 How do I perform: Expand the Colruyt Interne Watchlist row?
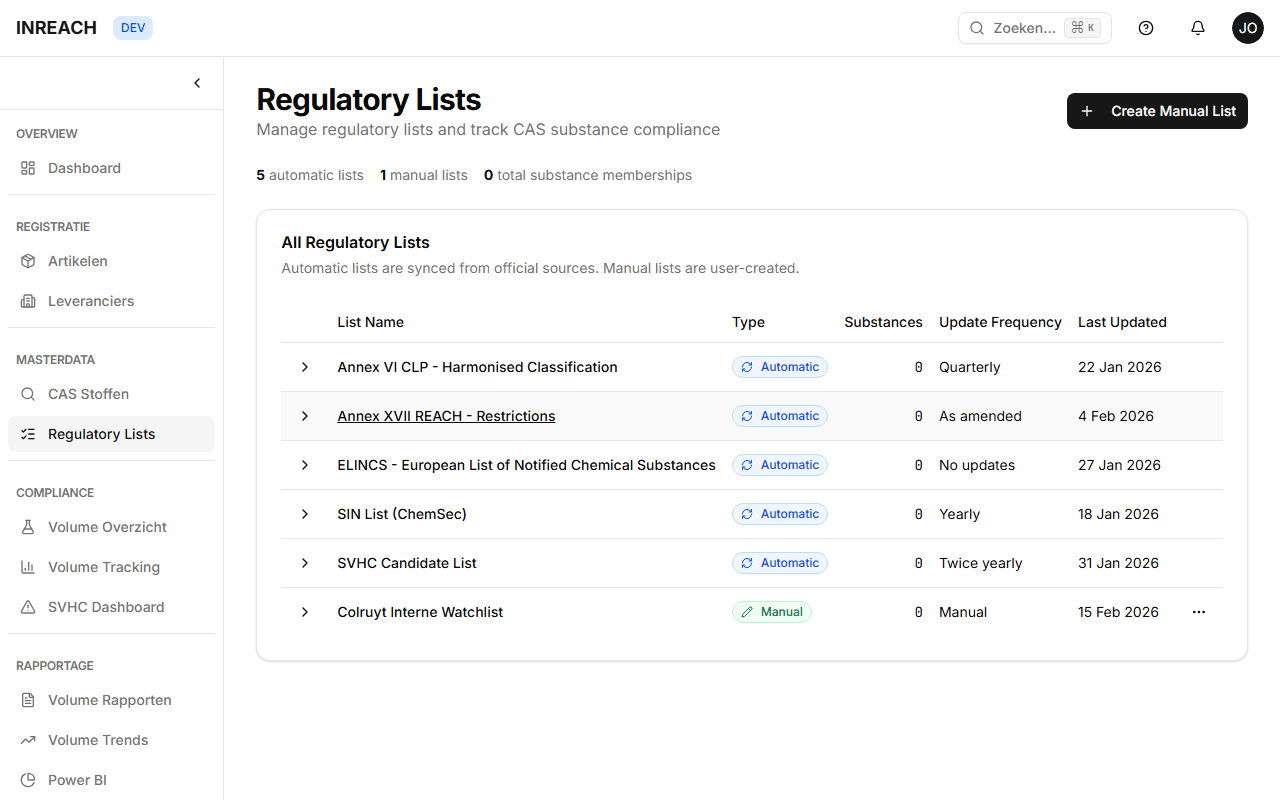(305, 612)
